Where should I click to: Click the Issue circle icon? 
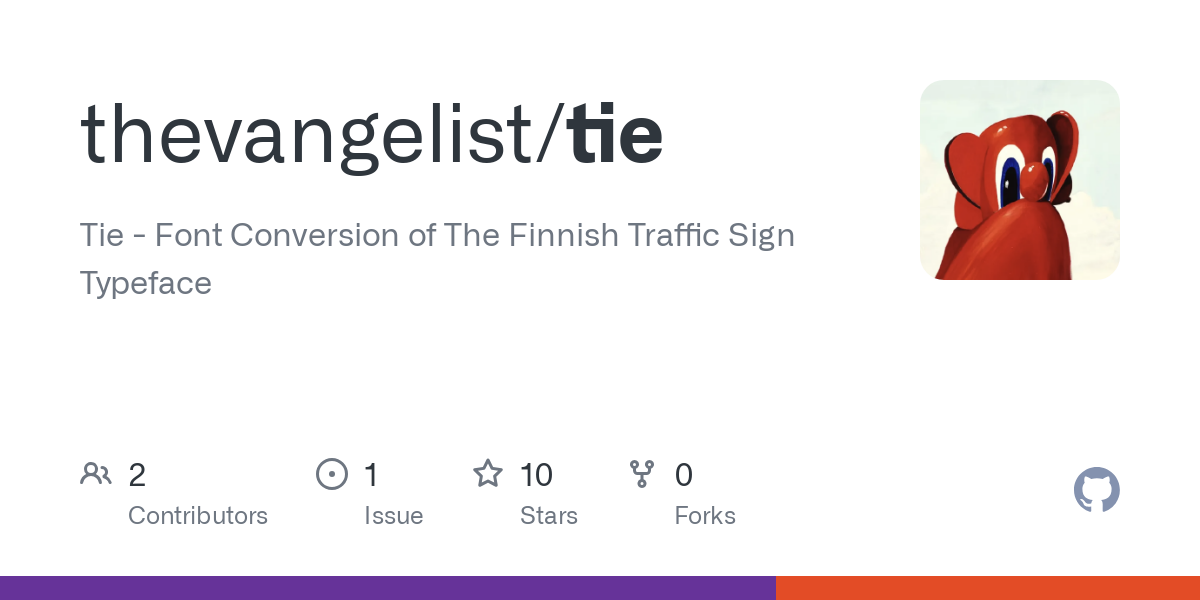click(x=332, y=474)
